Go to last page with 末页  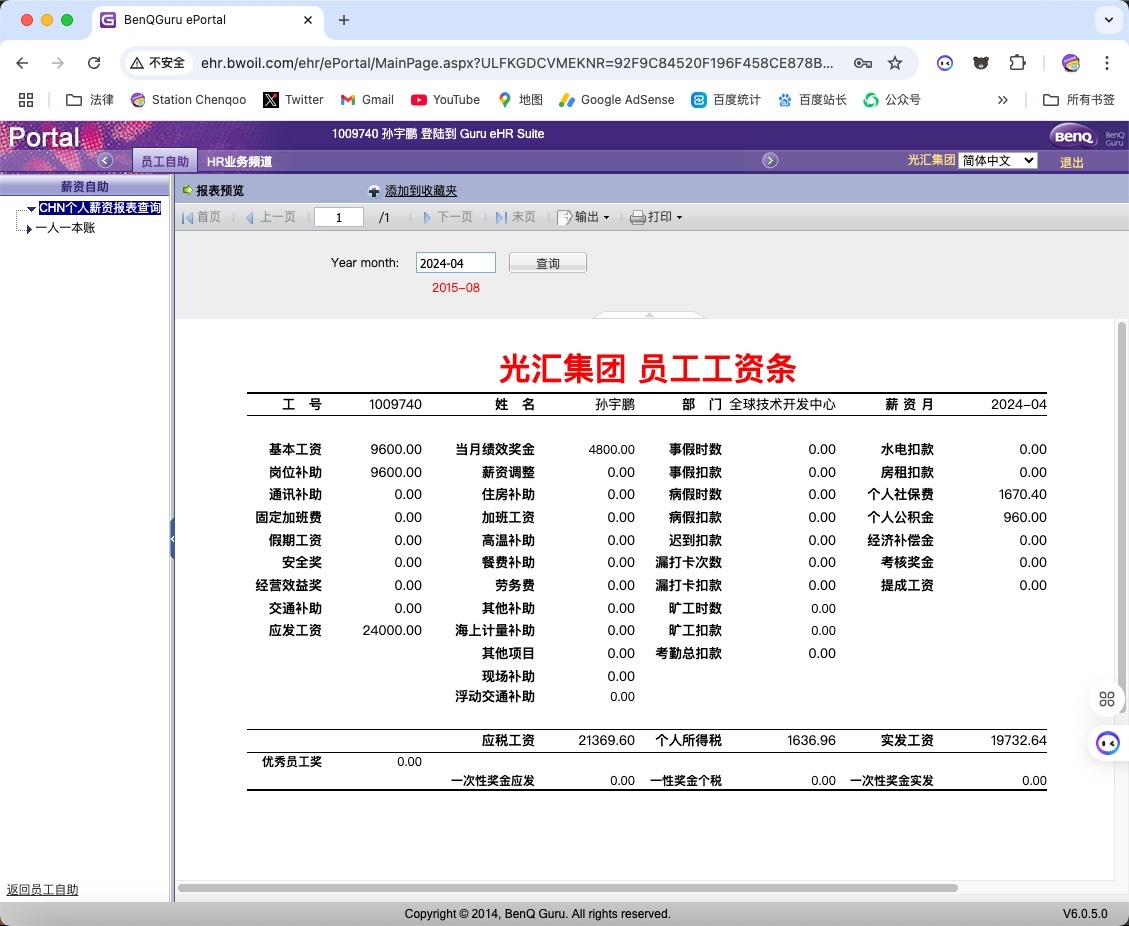tap(516, 217)
